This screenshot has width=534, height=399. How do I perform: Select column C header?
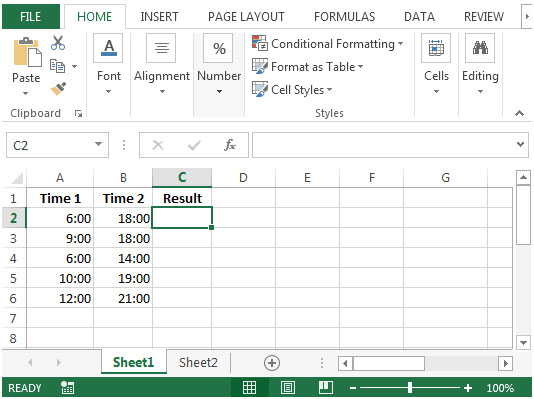[x=182, y=177]
